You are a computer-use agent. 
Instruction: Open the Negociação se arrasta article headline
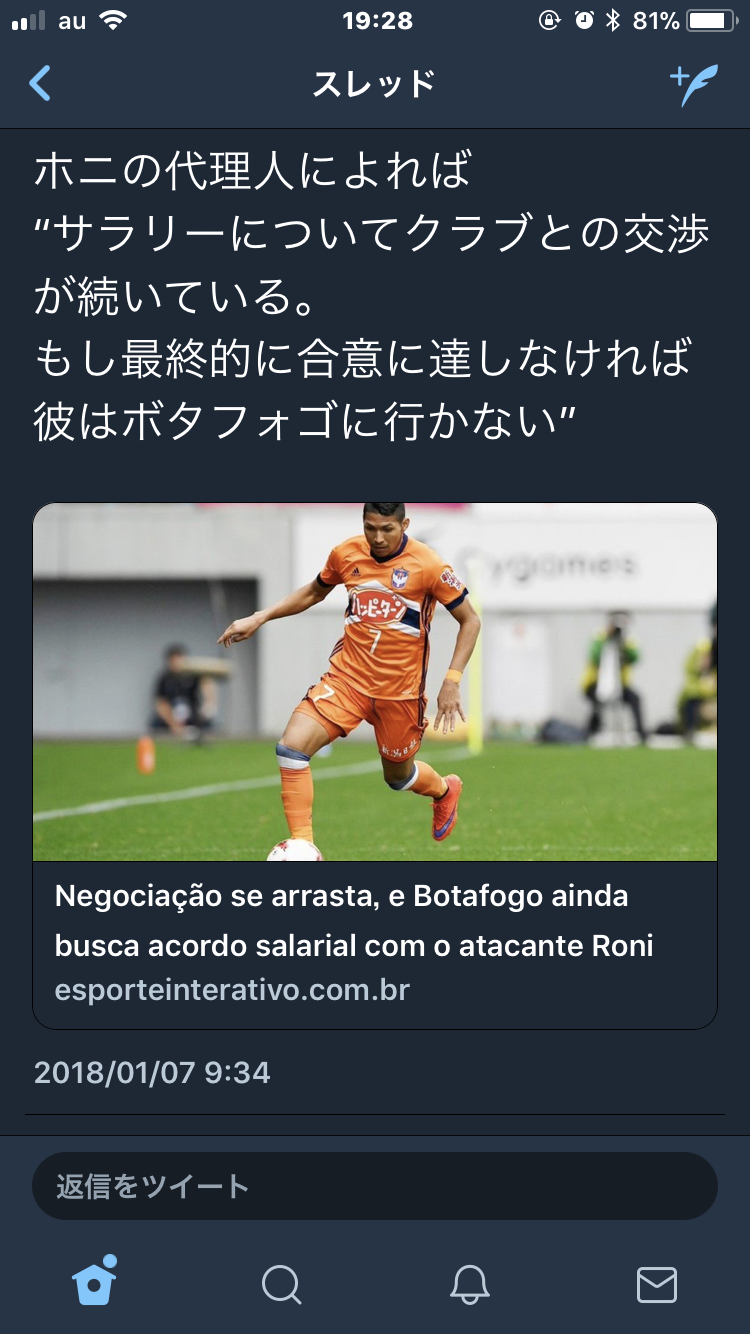pyautogui.click(x=354, y=920)
